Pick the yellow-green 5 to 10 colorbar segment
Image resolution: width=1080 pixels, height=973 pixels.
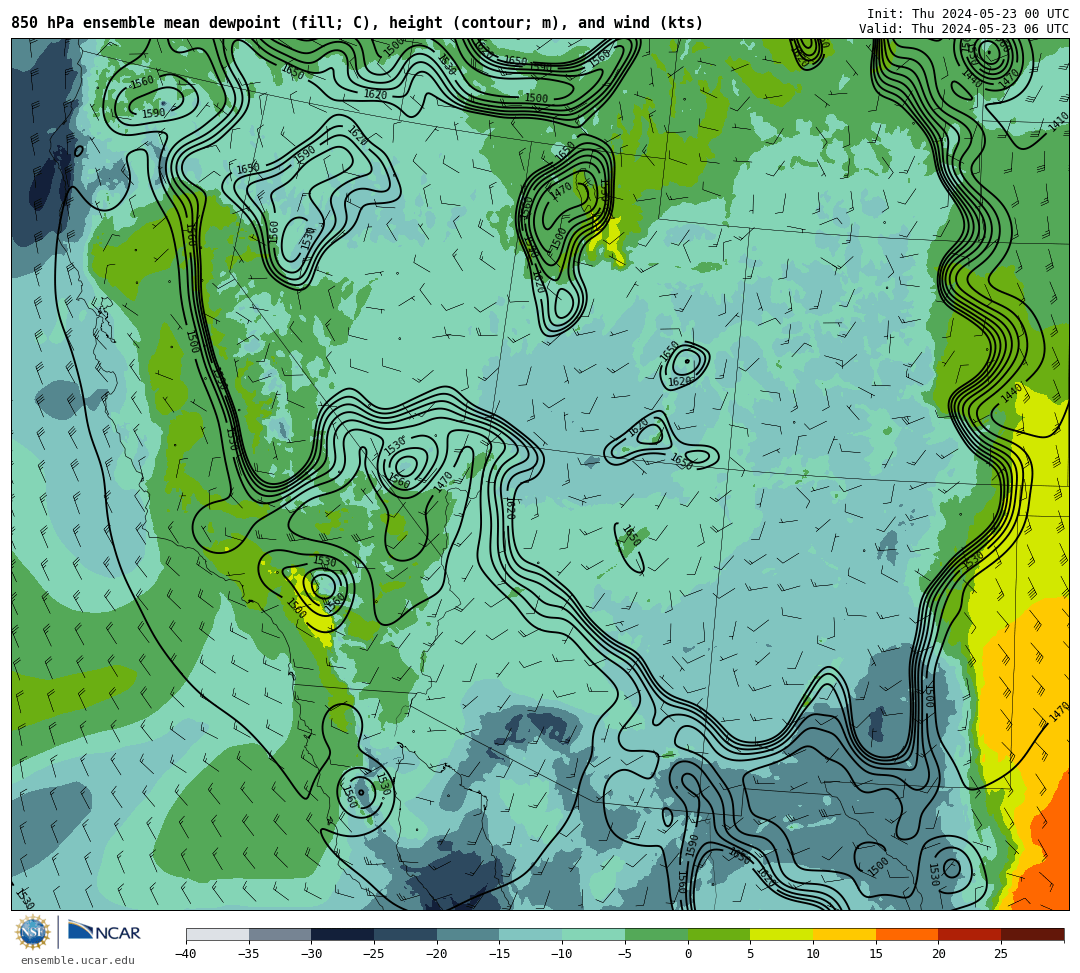click(x=782, y=934)
